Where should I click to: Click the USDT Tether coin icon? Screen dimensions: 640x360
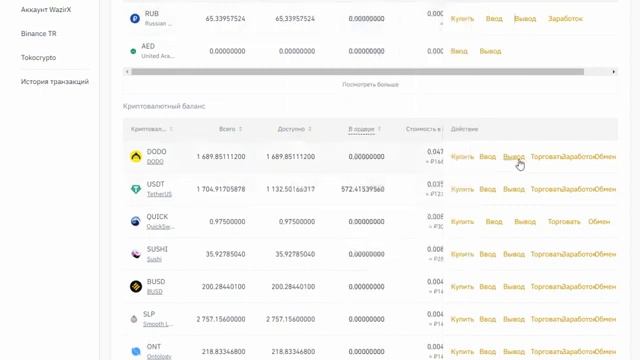[x=136, y=189]
